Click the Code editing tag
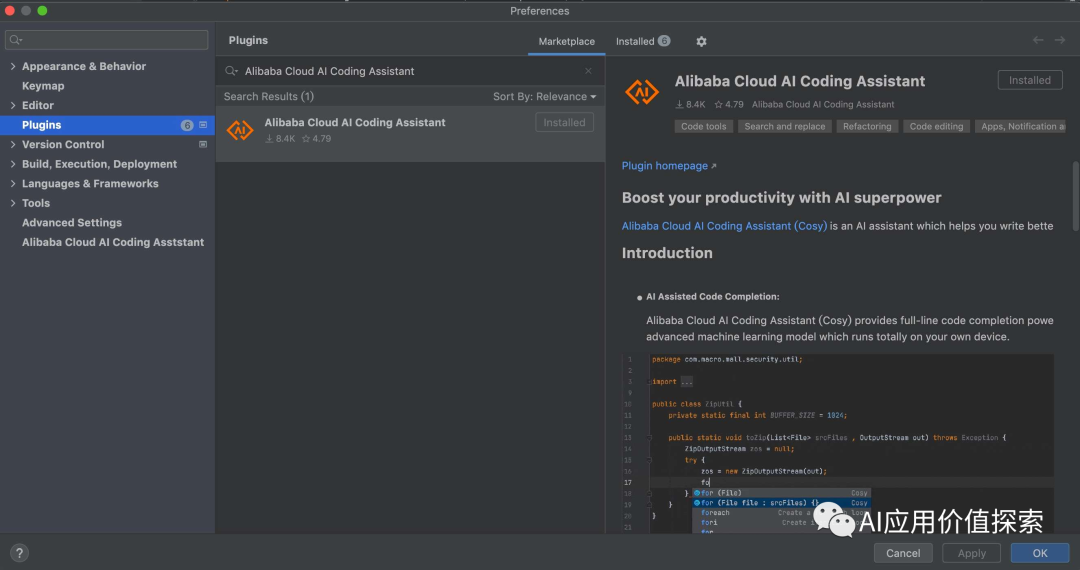 click(936, 127)
